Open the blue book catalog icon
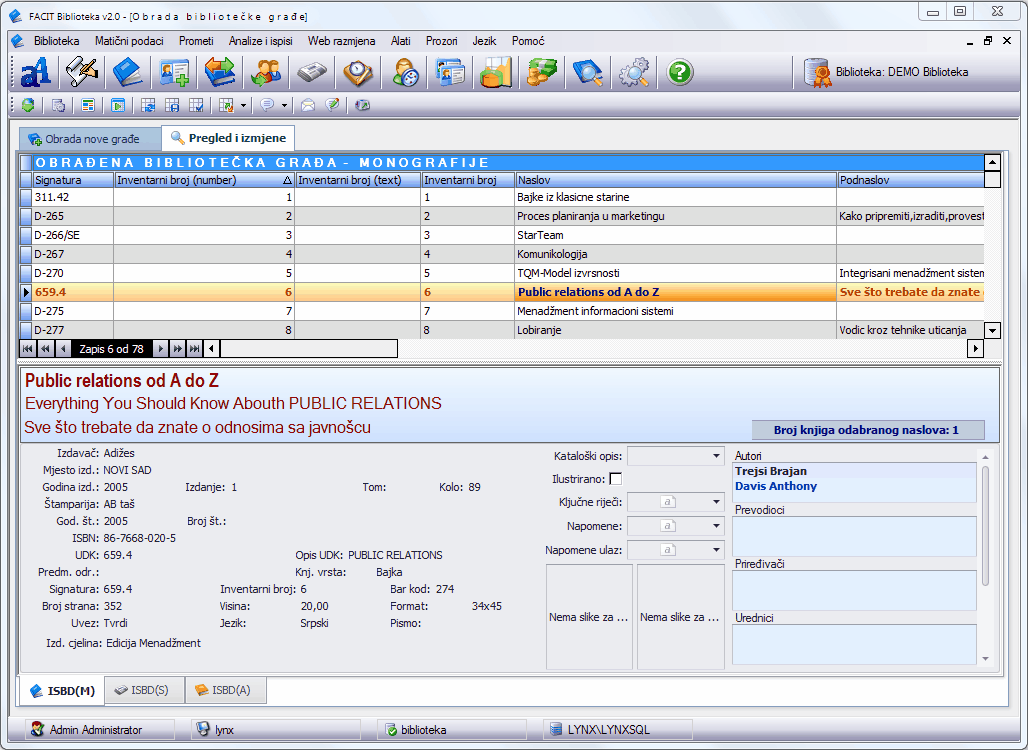Screen dimensions: 1028x750 [128, 72]
